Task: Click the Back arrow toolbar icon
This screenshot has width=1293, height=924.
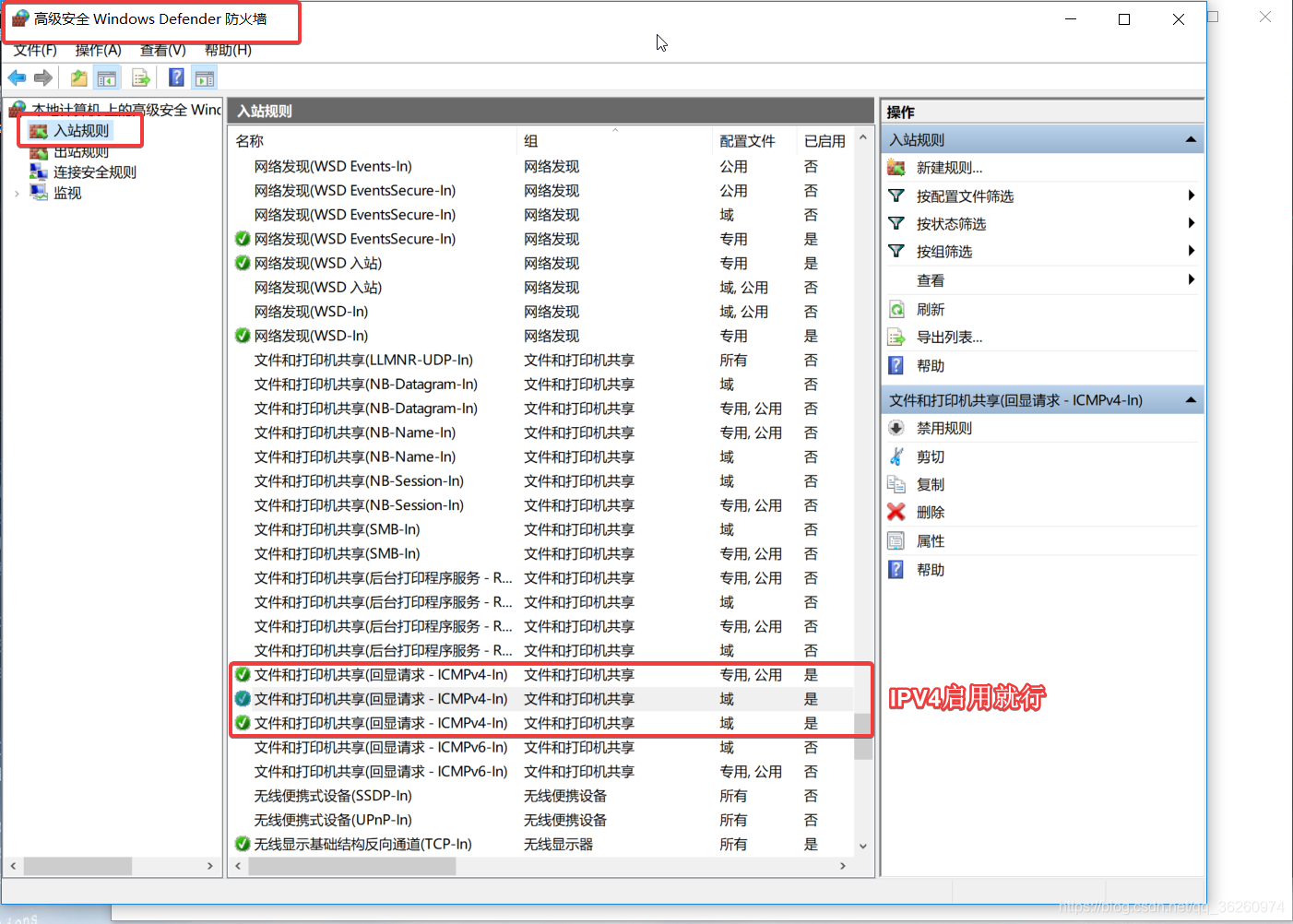Action: tap(17, 78)
